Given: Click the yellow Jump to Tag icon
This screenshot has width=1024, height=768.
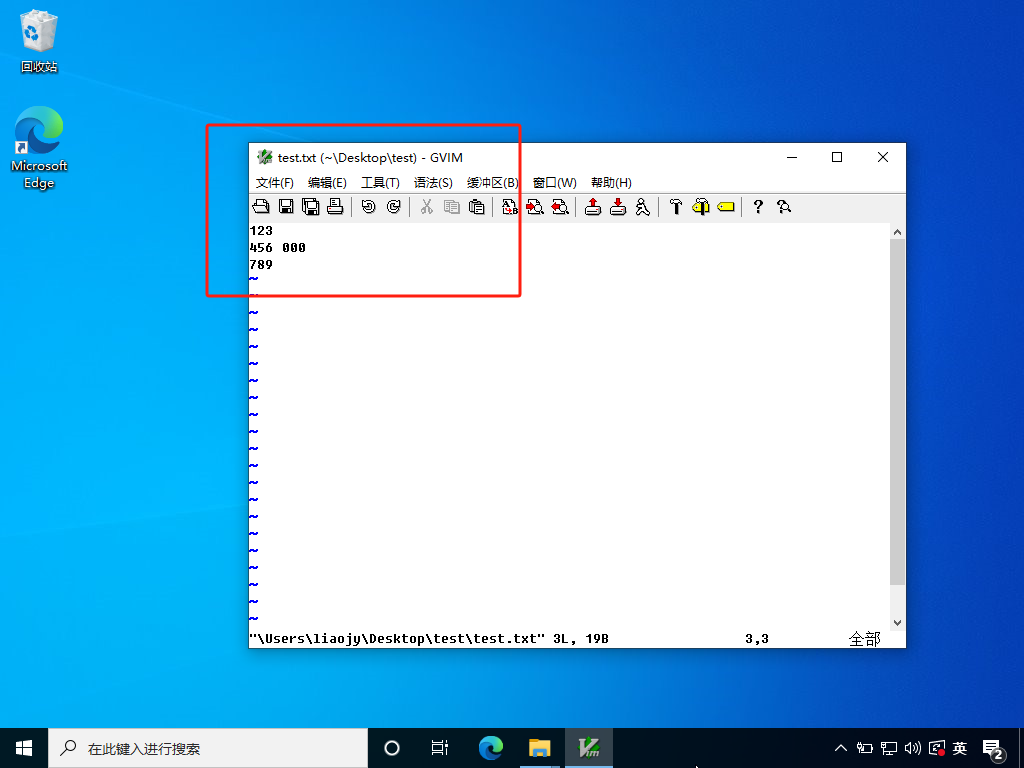Looking at the screenshot, I should (x=725, y=207).
